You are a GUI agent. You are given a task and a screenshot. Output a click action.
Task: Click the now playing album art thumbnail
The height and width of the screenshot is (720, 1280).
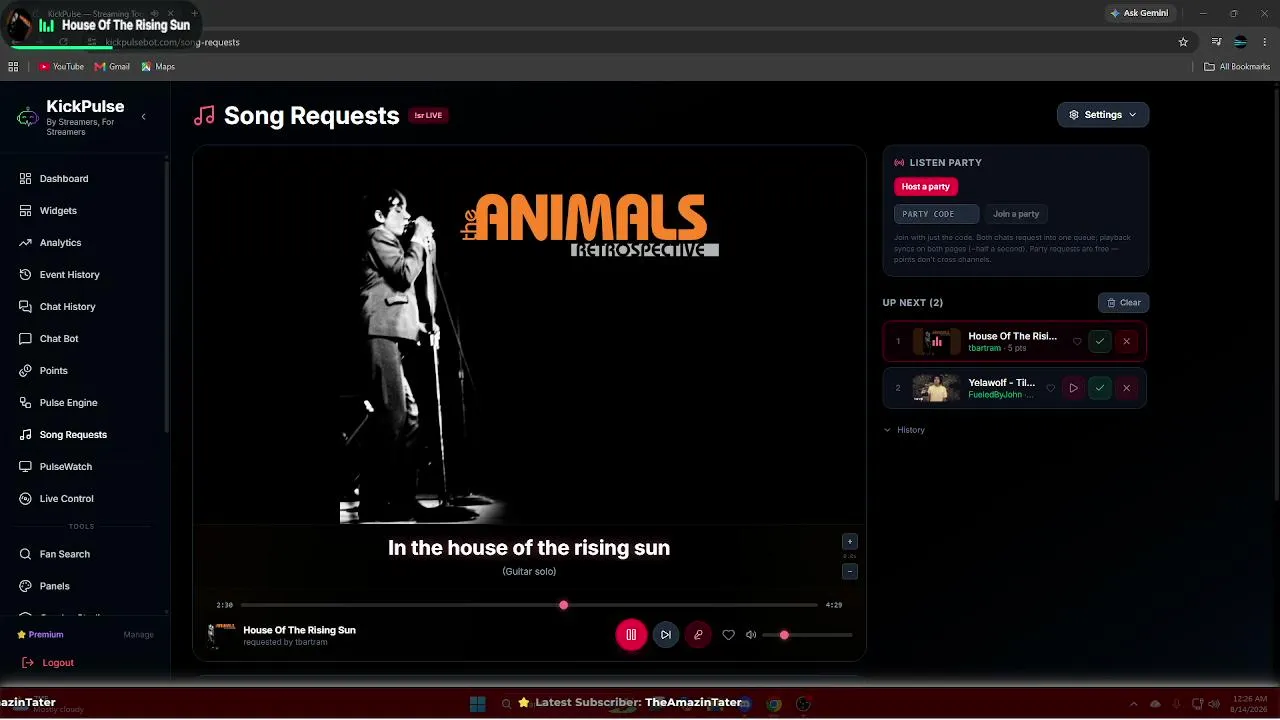pos(220,635)
